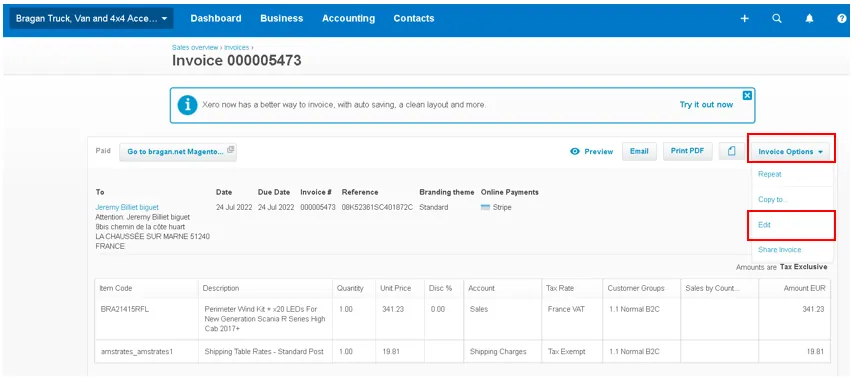
Task: Click item code BRA21415RFL
Action: click(x=125, y=309)
